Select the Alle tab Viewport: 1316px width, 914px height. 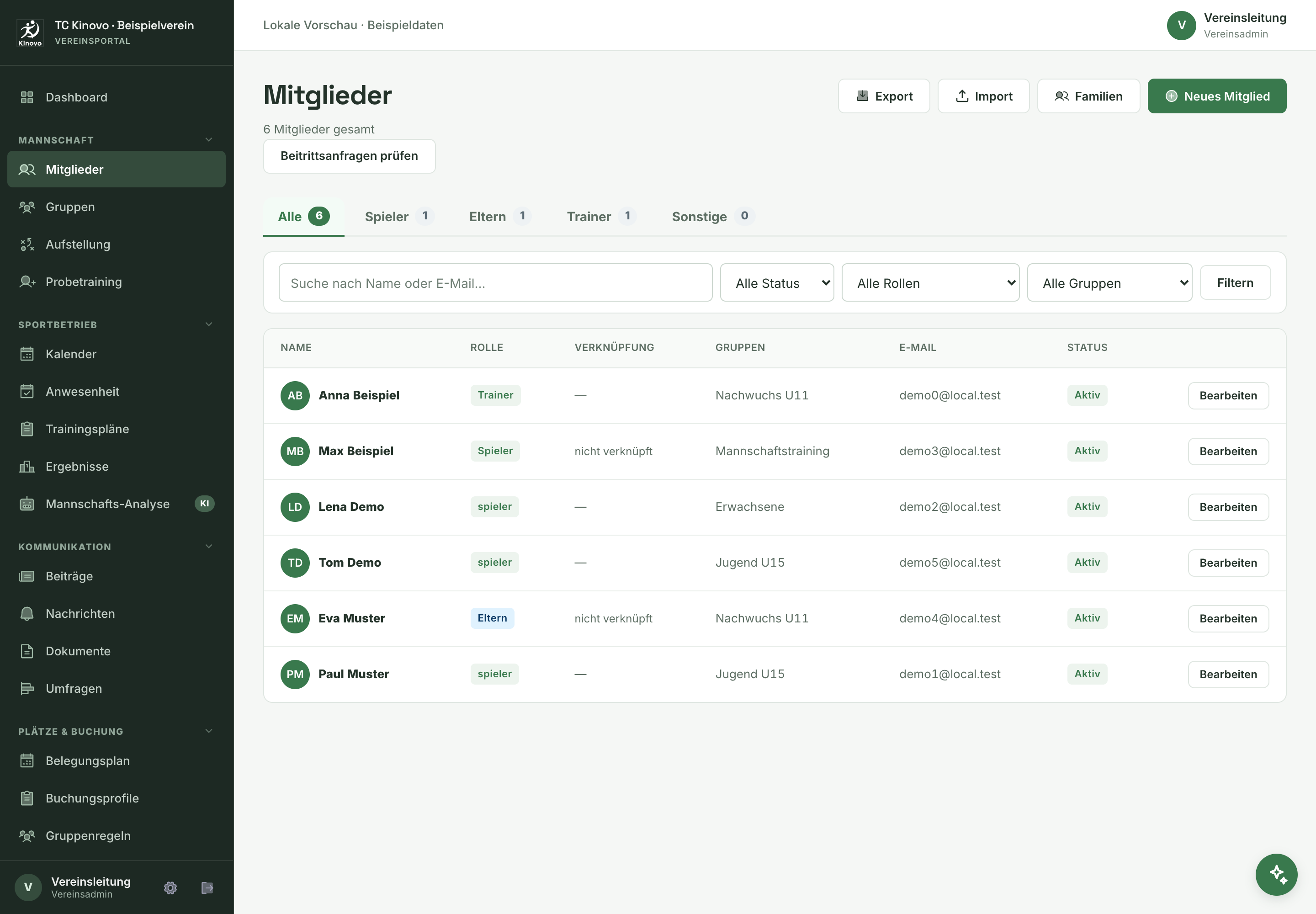click(303, 217)
